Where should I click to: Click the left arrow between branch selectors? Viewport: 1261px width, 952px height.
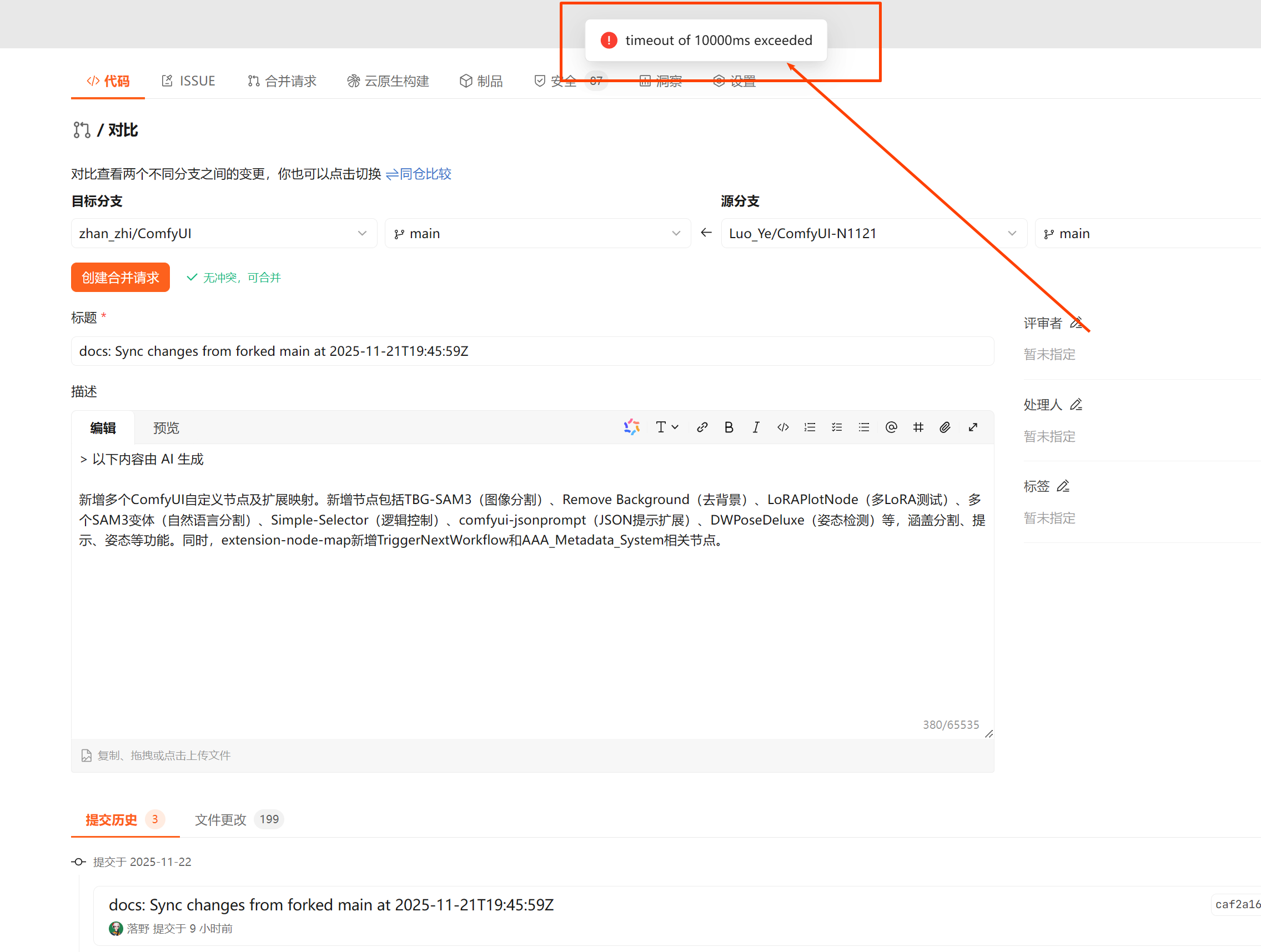pos(706,233)
